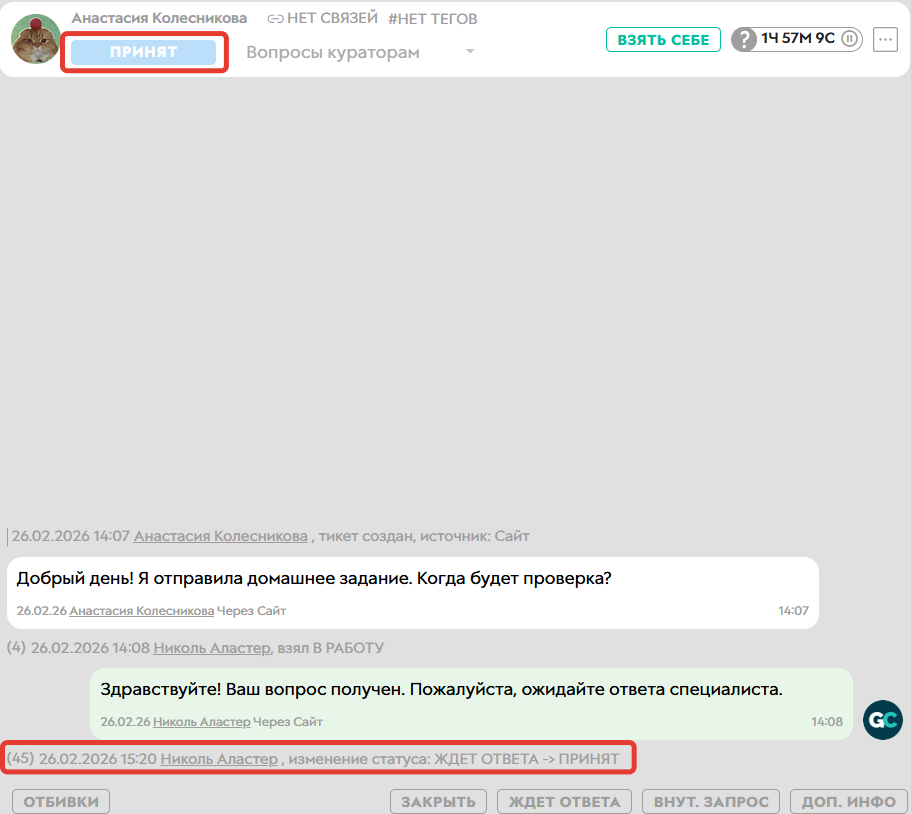Select the message about домашнее задание
This screenshot has width=911, height=814.
(413, 593)
